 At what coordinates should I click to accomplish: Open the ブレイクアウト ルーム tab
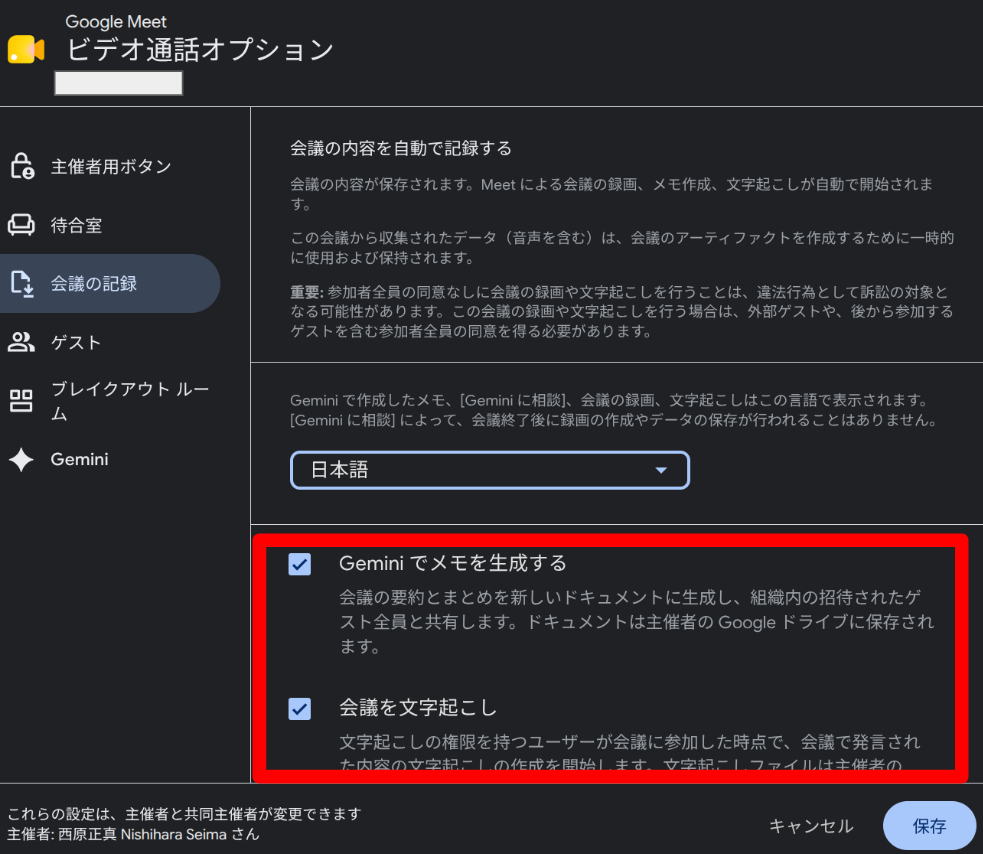[x=110, y=401]
